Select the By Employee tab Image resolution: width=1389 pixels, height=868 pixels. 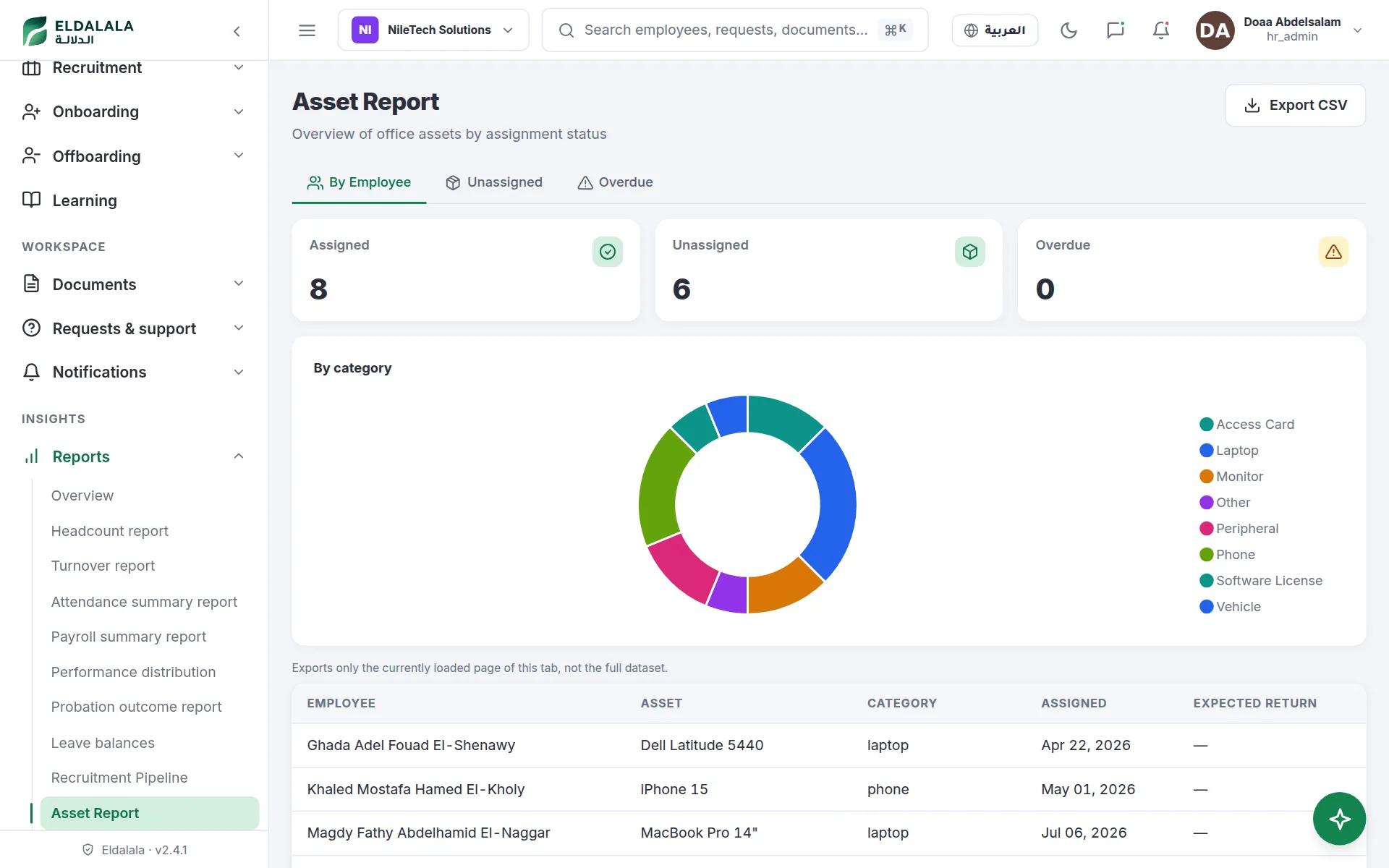coord(359,182)
